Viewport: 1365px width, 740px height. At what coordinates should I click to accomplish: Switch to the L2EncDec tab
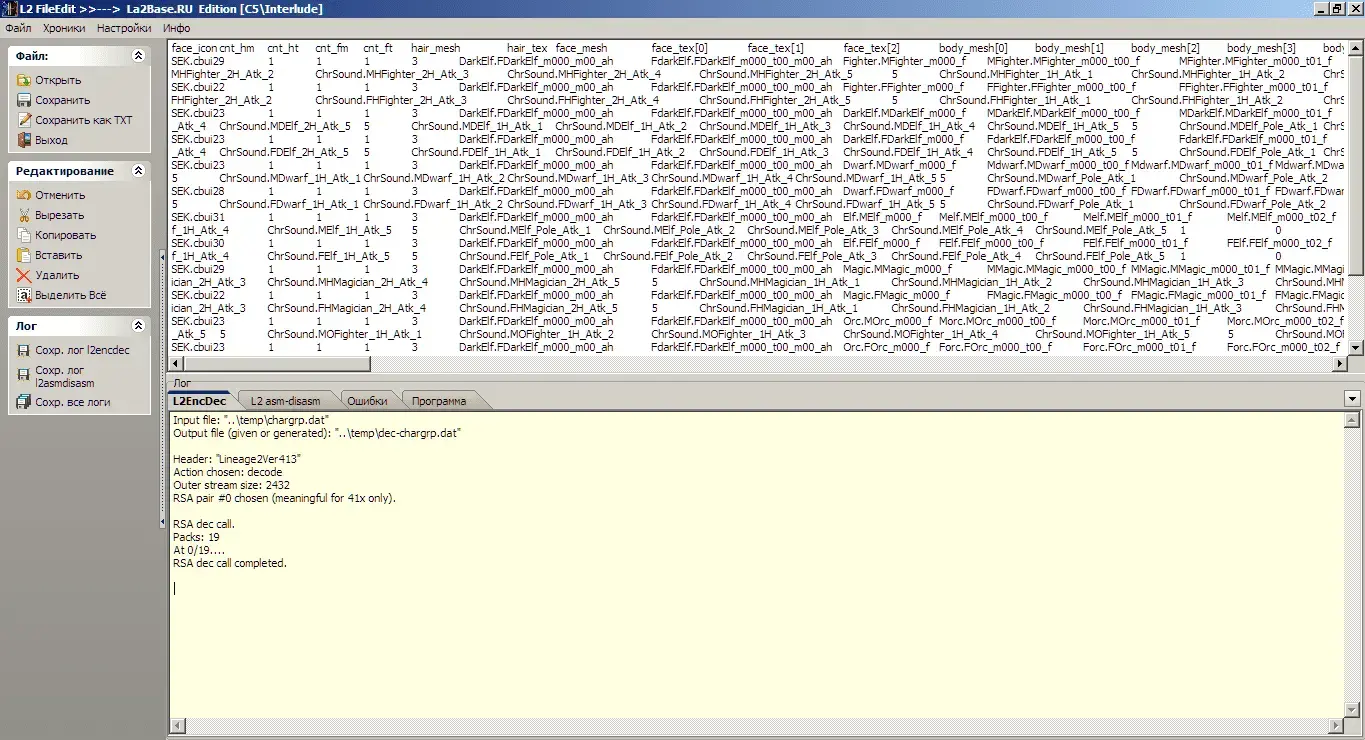coord(200,401)
